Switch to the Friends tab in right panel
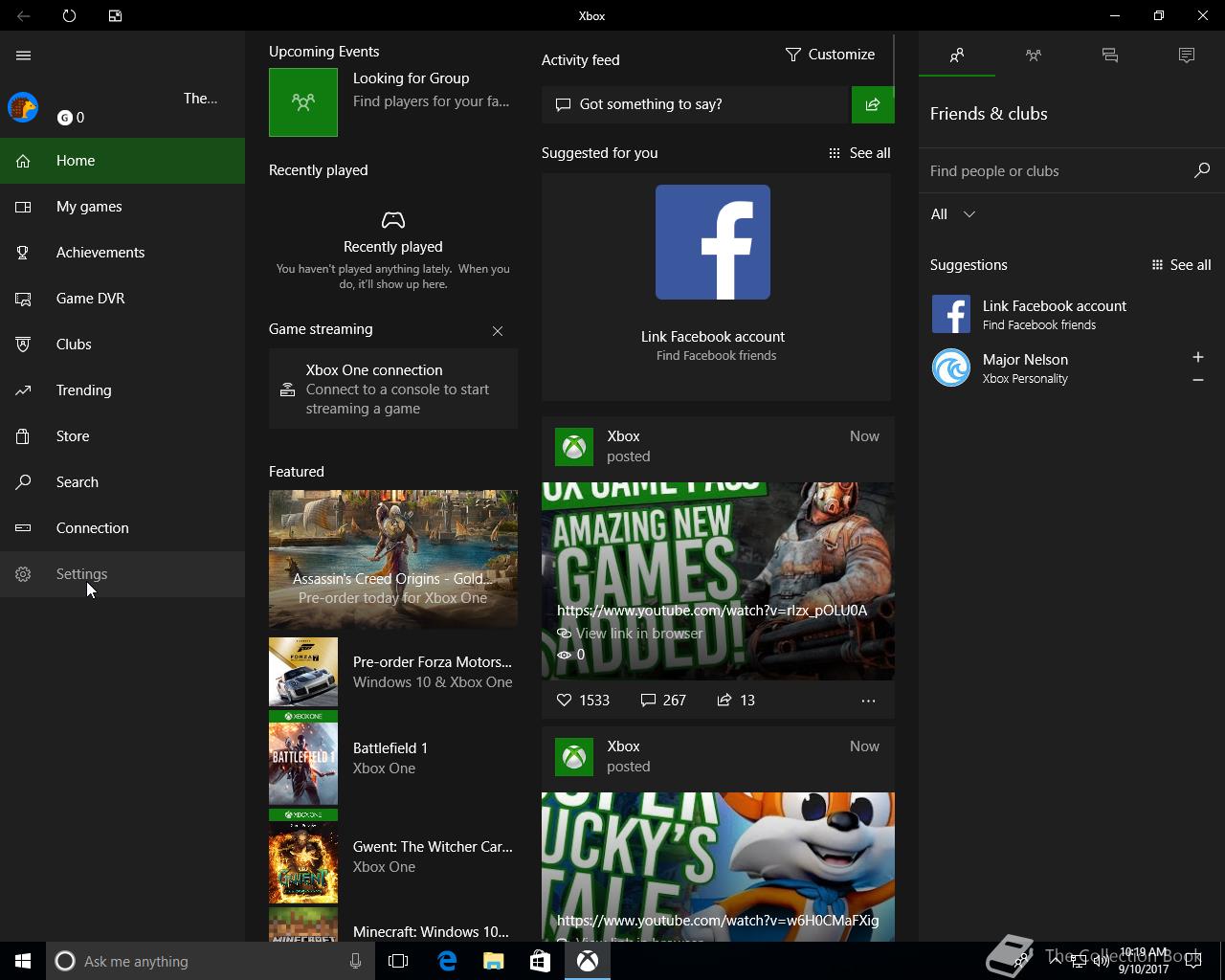The height and width of the screenshot is (980, 1225). [x=957, y=56]
